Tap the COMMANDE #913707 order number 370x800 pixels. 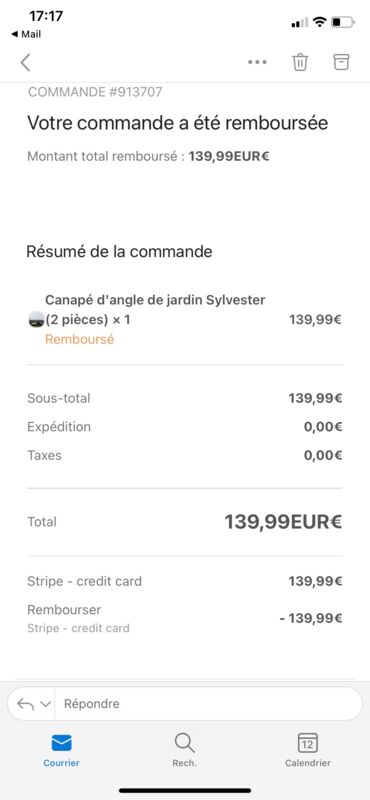click(x=95, y=92)
